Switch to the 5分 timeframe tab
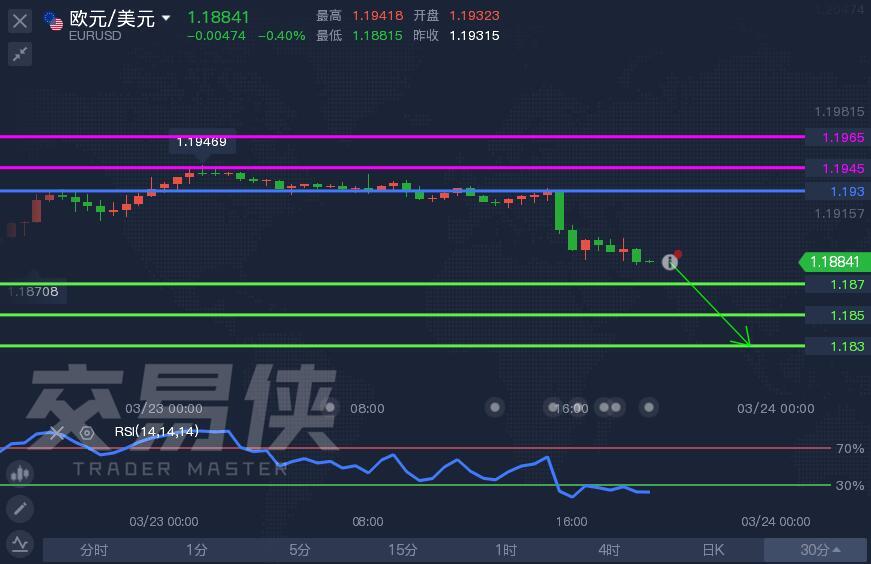The width and height of the screenshot is (871, 564). click(x=299, y=550)
